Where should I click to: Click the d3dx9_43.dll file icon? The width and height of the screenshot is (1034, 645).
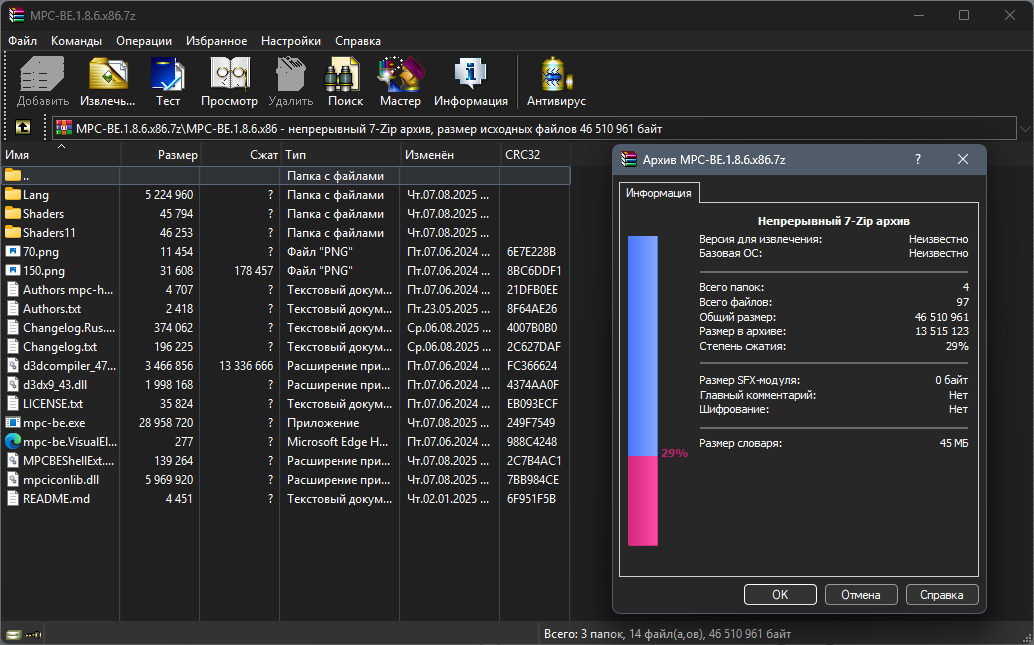(x=13, y=384)
